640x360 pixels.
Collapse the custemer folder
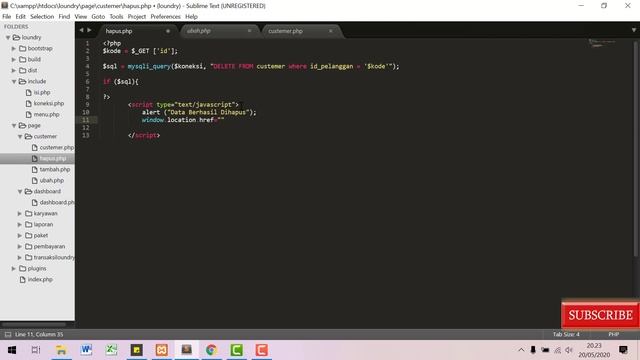coord(20,137)
